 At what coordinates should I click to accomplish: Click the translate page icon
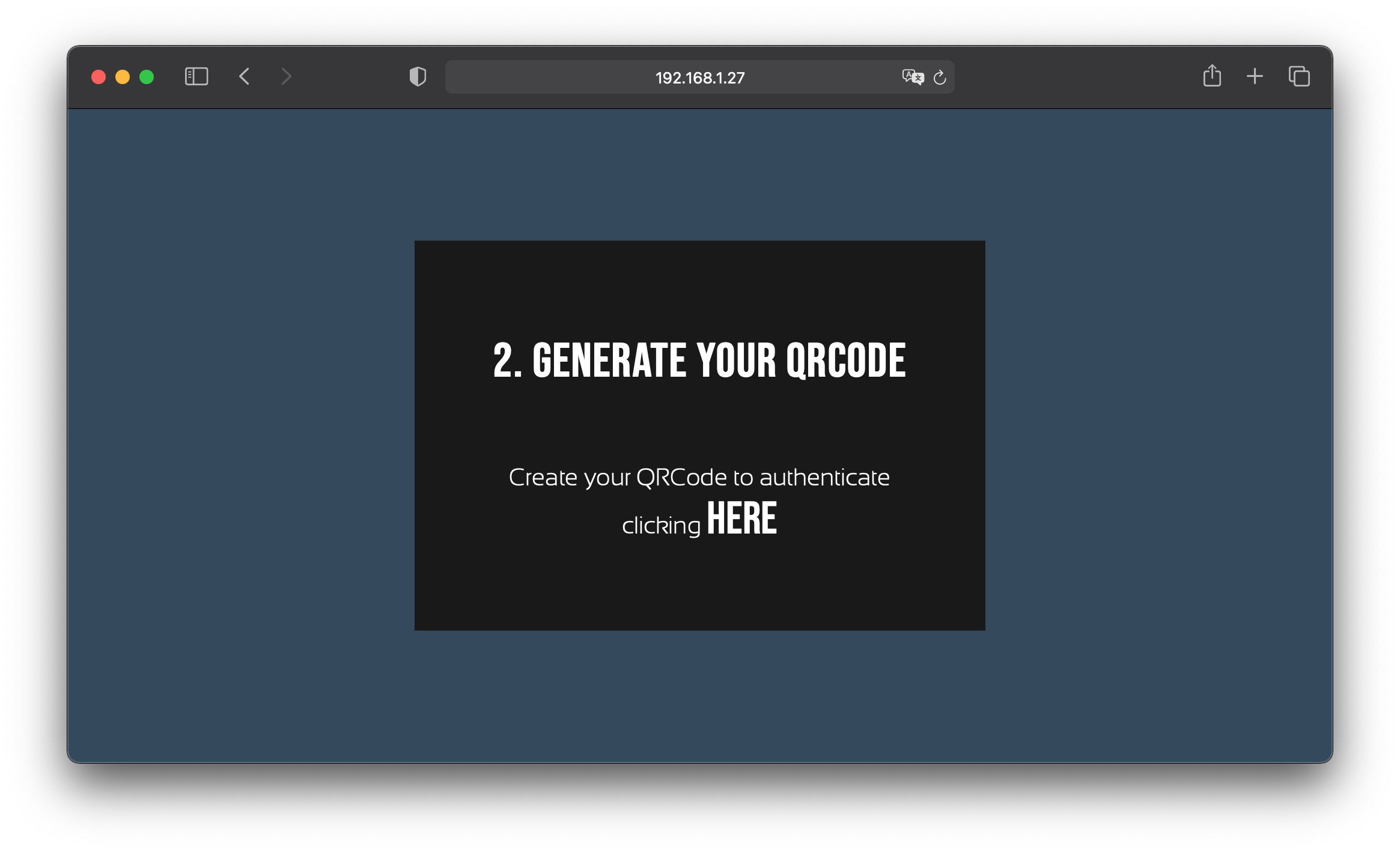[x=913, y=77]
